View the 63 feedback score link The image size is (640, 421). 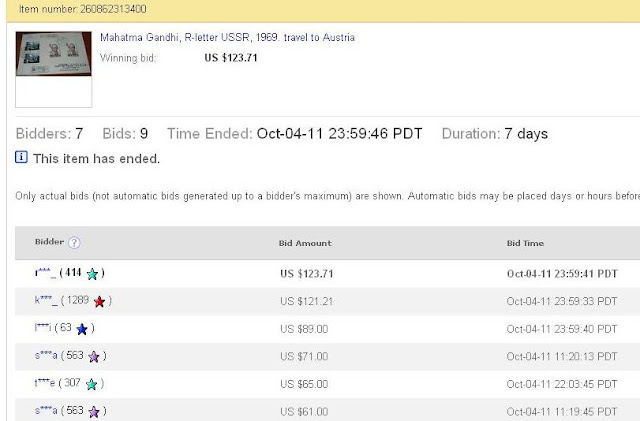[67, 327]
